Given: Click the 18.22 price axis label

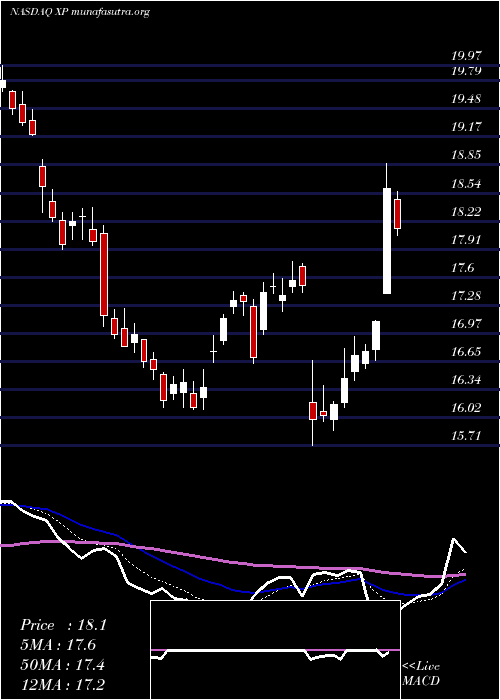Looking at the screenshot, I should click(x=467, y=211).
